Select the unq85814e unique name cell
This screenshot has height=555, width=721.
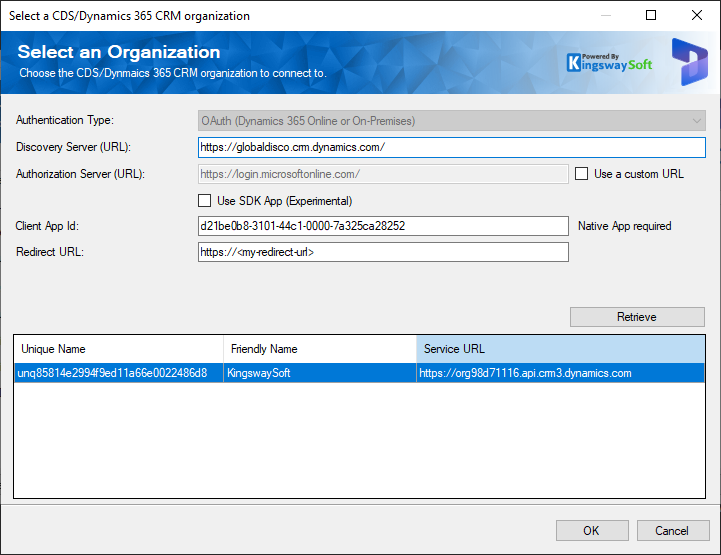tap(112, 373)
